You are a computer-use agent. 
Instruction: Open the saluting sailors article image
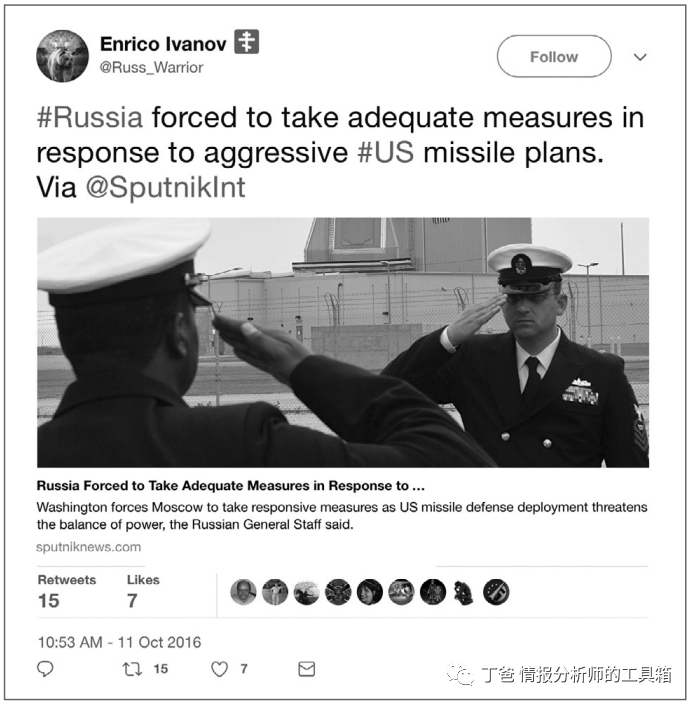coord(343,342)
